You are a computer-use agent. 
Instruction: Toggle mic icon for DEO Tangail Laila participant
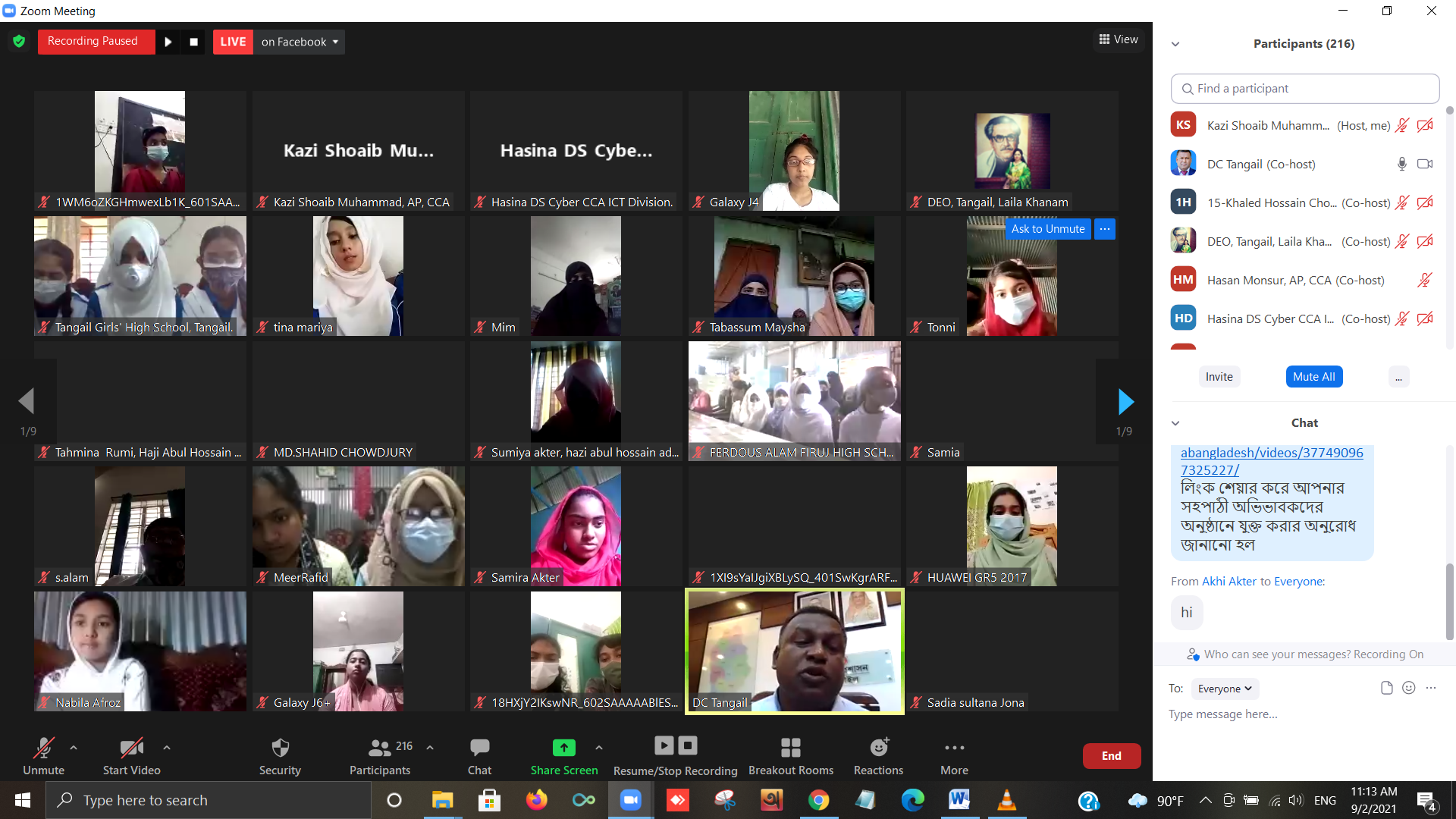click(x=1402, y=242)
